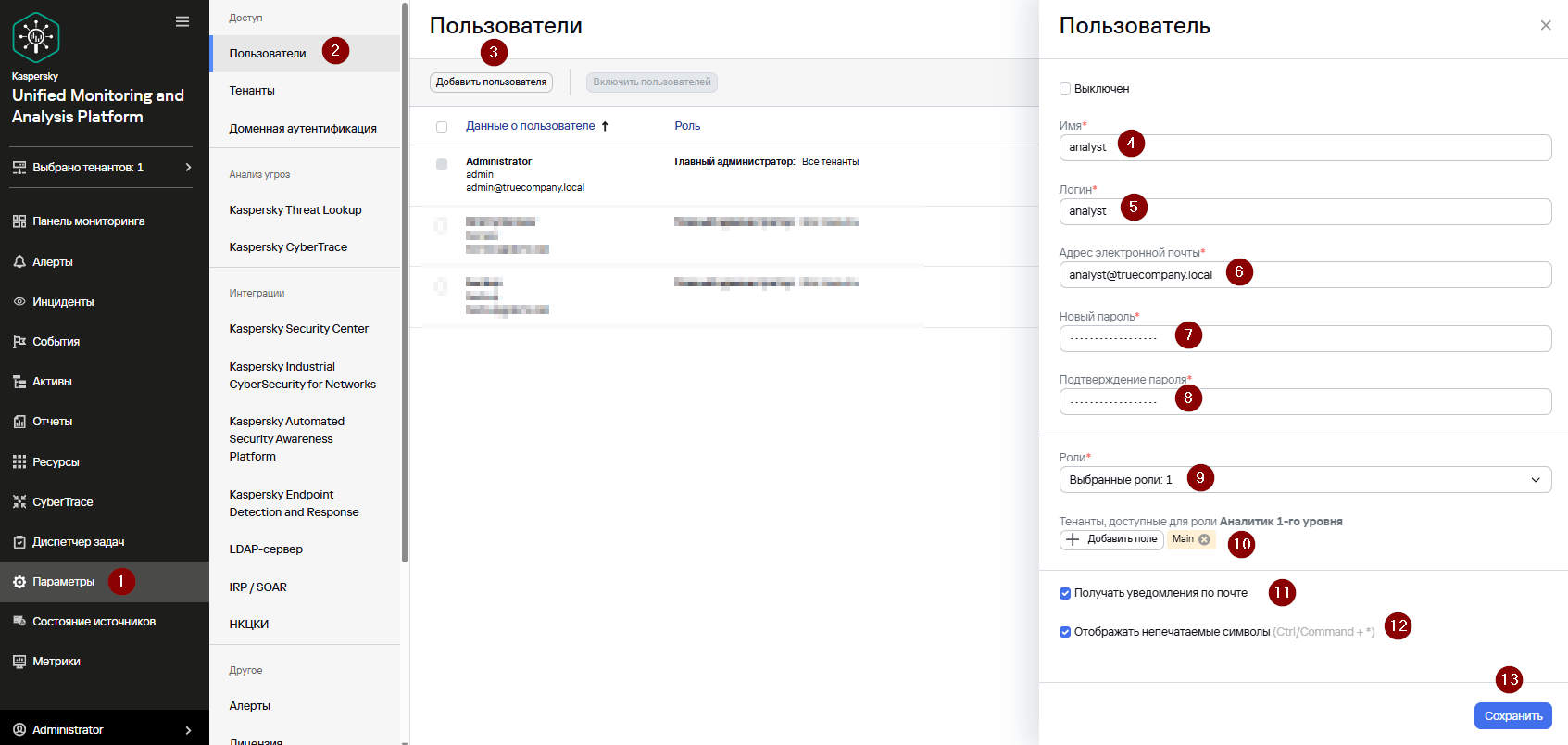
Task: Open Alerts under Other settings
Action: click(x=250, y=706)
